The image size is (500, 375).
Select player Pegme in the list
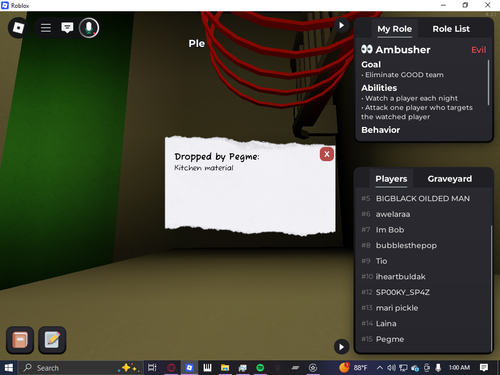pyautogui.click(x=422, y=339)
